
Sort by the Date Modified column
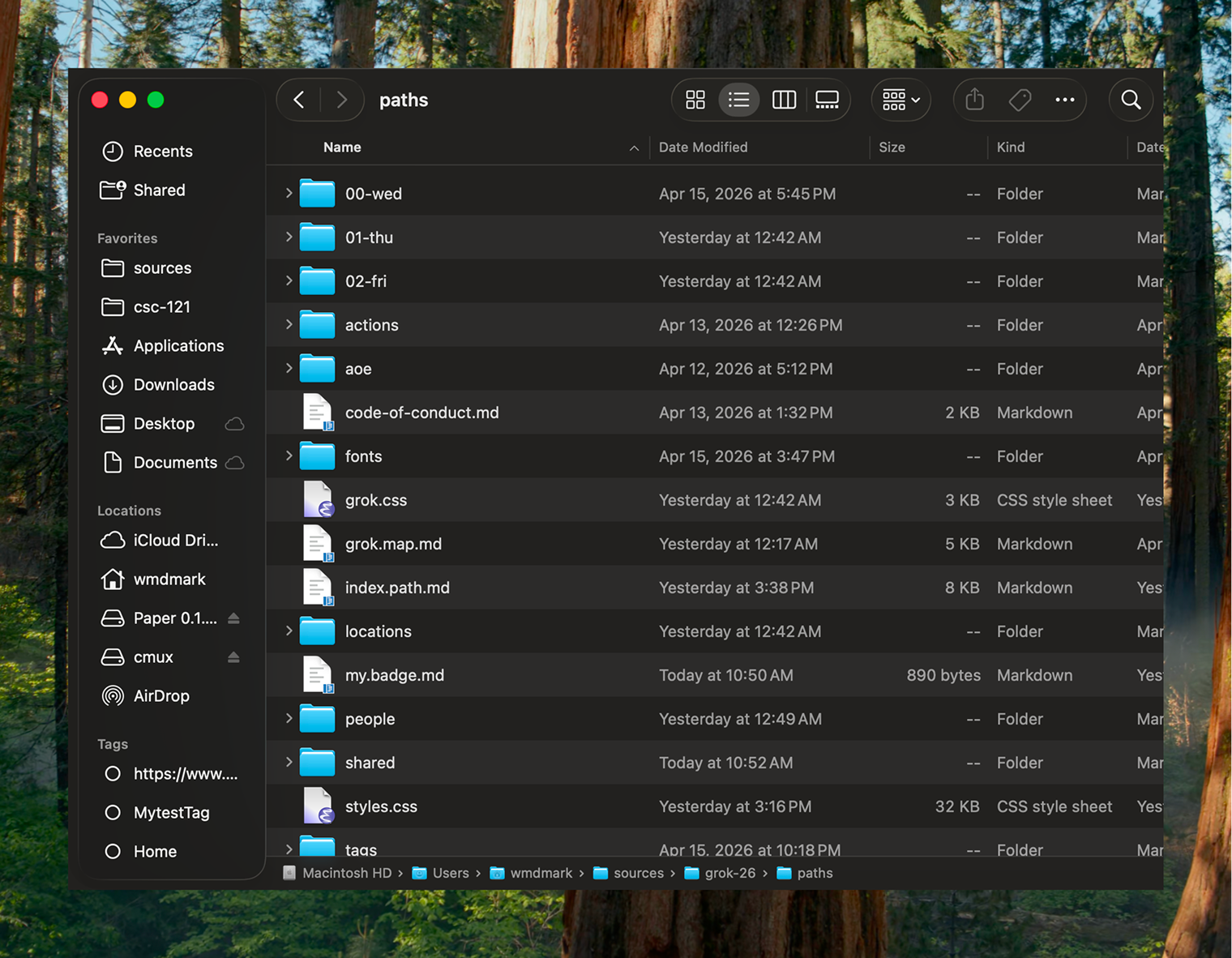click(703, 147)
